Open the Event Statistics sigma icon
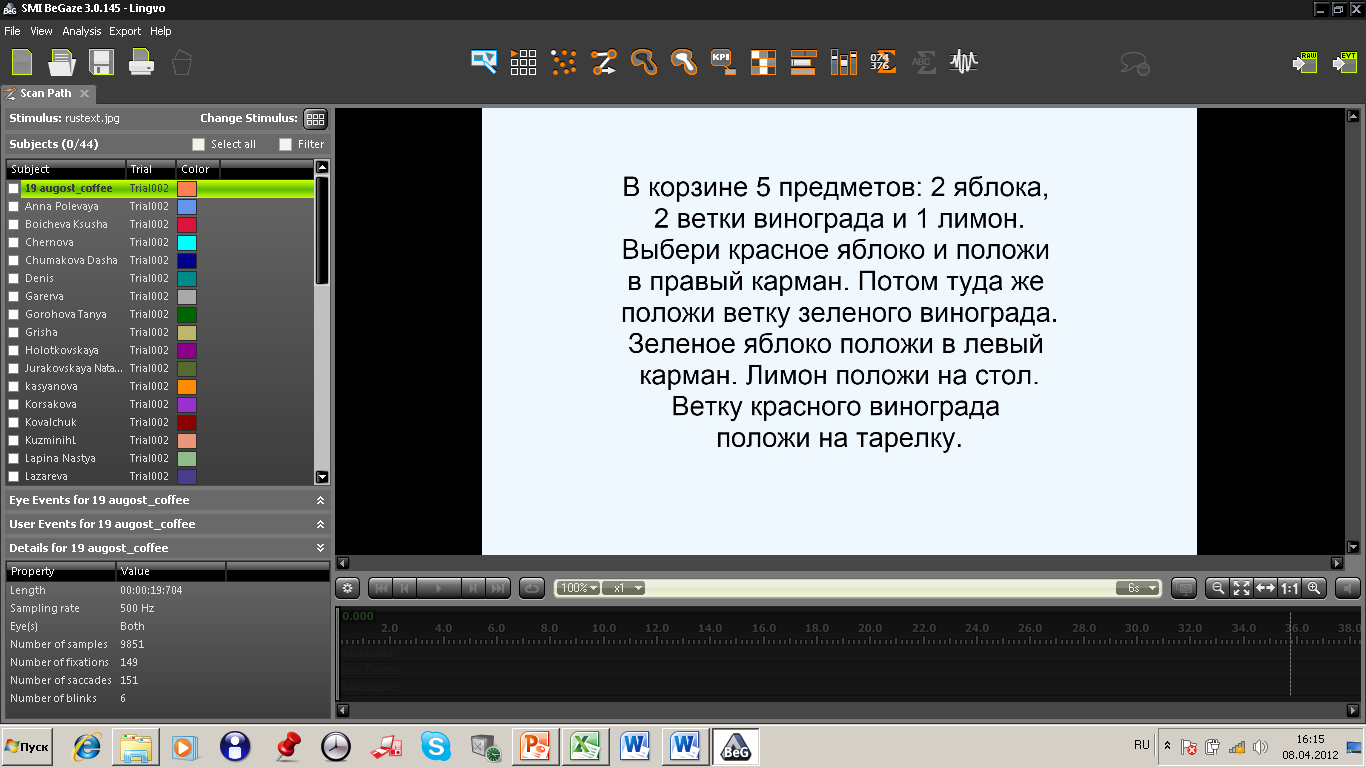Screen dimensions: 1366x768 tap(881, 62)
